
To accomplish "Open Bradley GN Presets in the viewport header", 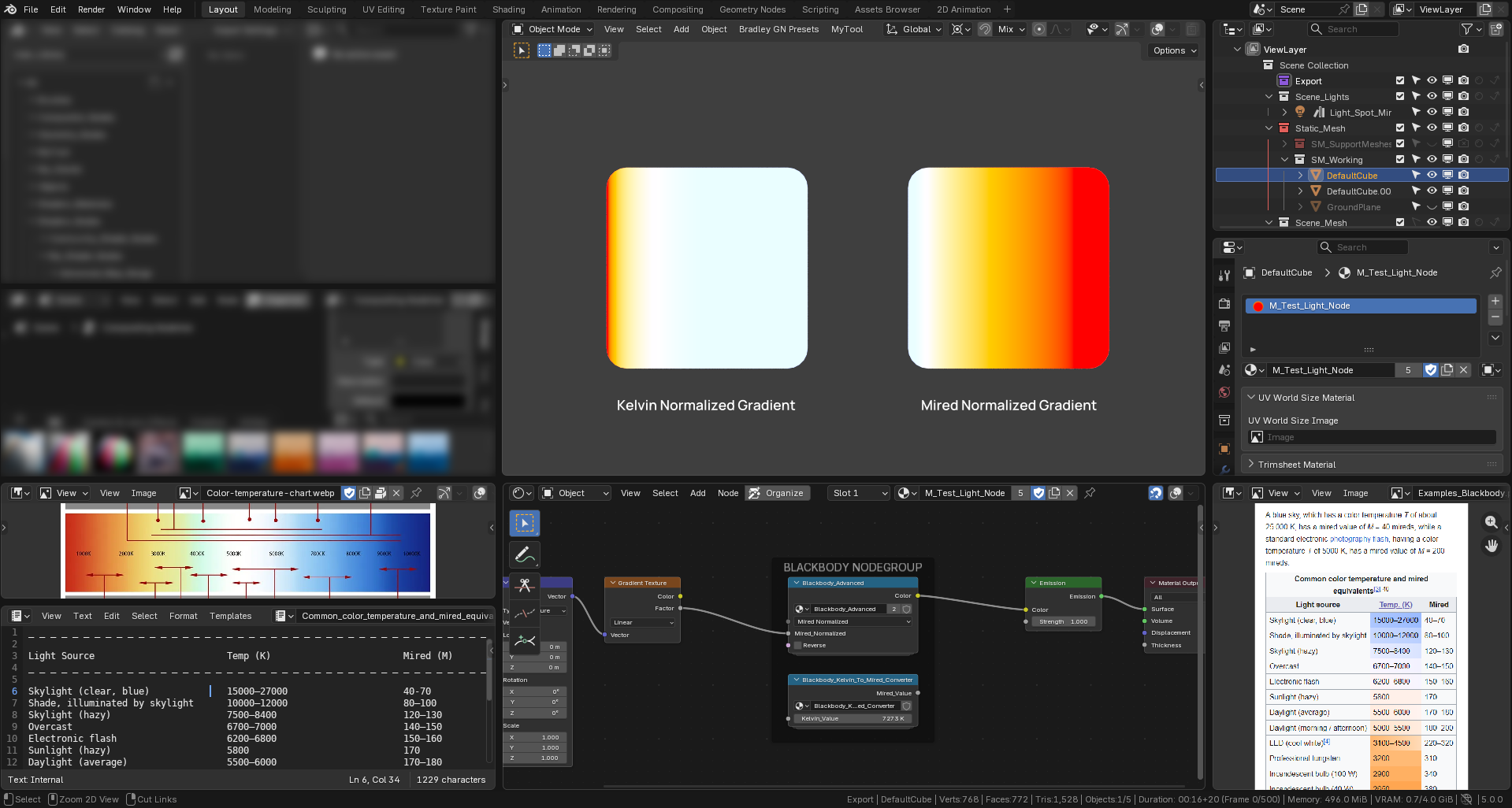I will coord(778,29).
